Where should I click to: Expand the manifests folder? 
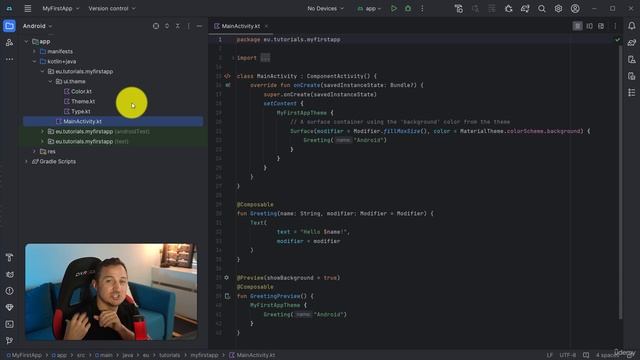point(34,51)
